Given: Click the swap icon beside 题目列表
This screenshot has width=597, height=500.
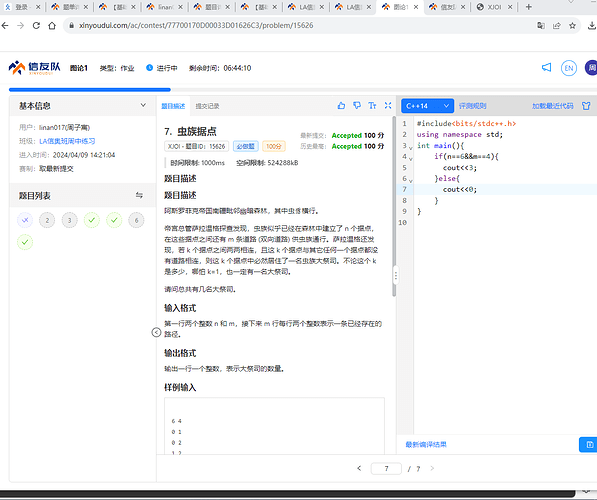Looking at the screenshot, I should [x=139, y=195].
